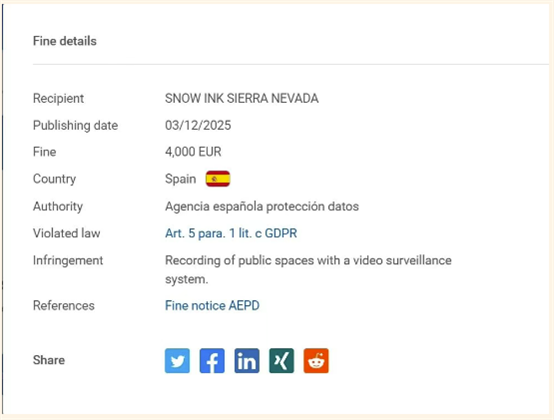Click the Authority label

pyautogui.click(x=58, y=206)
